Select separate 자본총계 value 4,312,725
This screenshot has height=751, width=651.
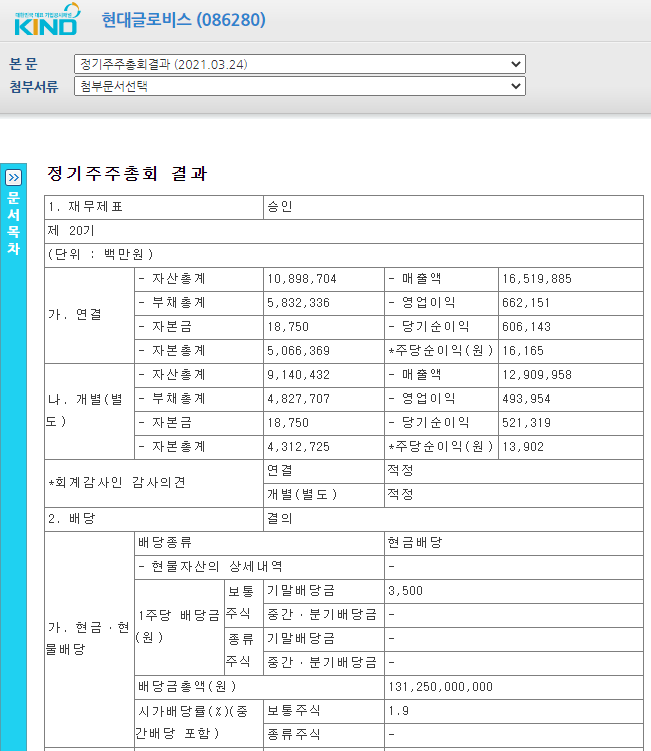coord(298,447)
